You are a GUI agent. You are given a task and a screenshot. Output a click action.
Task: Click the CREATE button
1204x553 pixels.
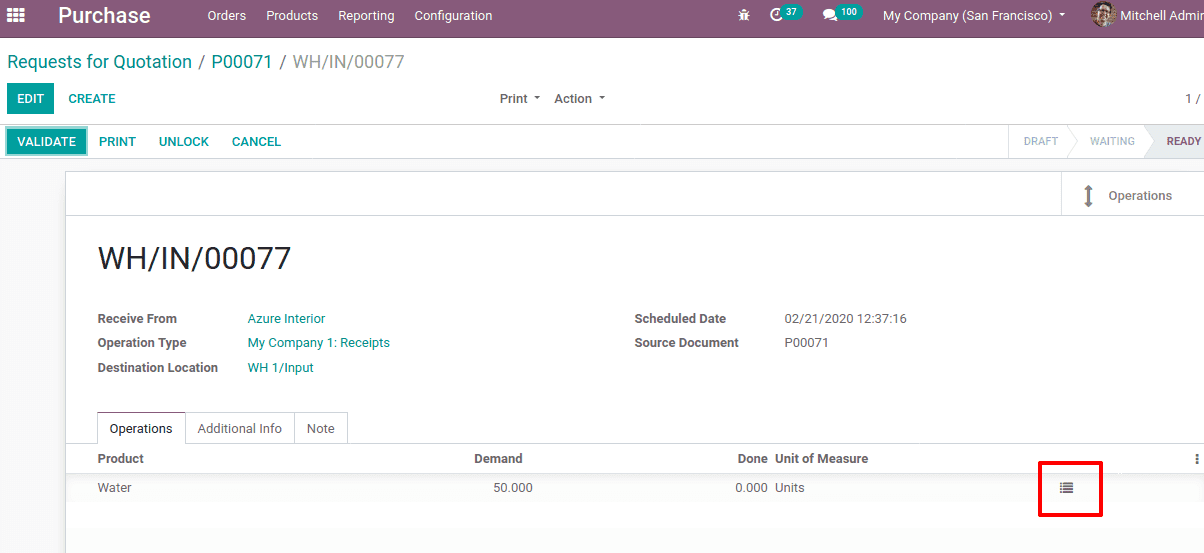(x=92, y=99)
